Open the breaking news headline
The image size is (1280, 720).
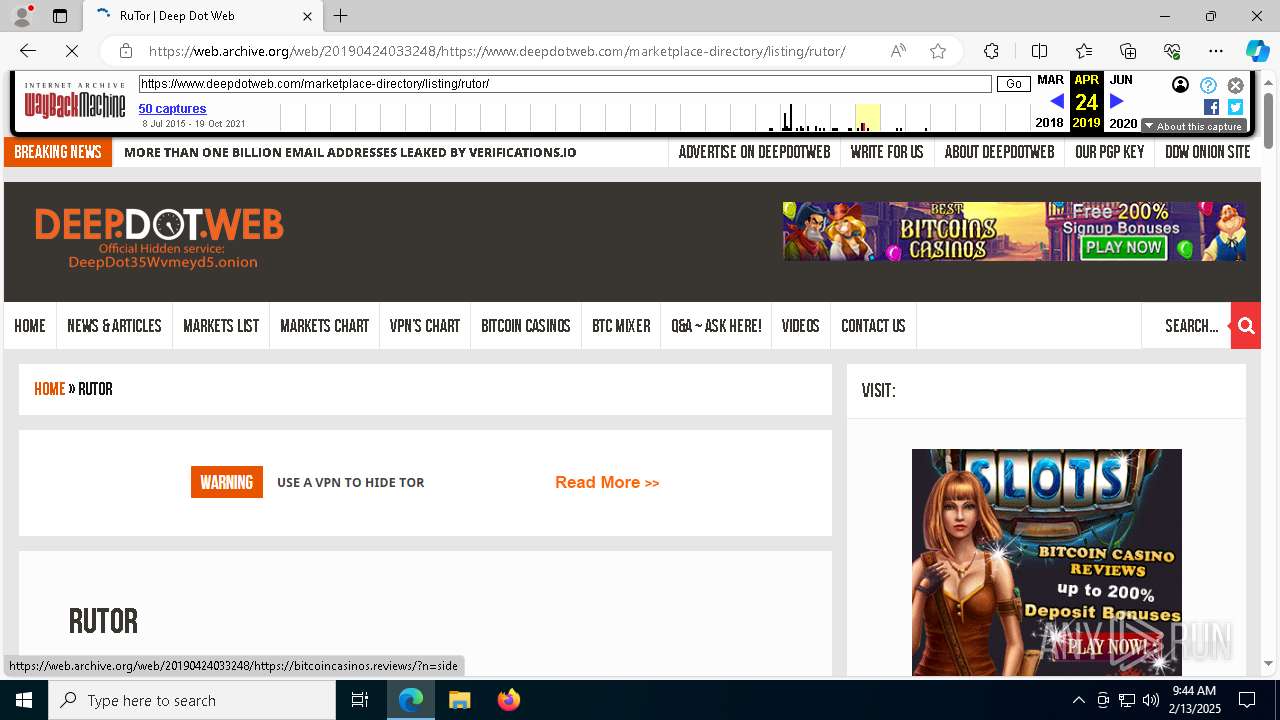pos(350,152)
